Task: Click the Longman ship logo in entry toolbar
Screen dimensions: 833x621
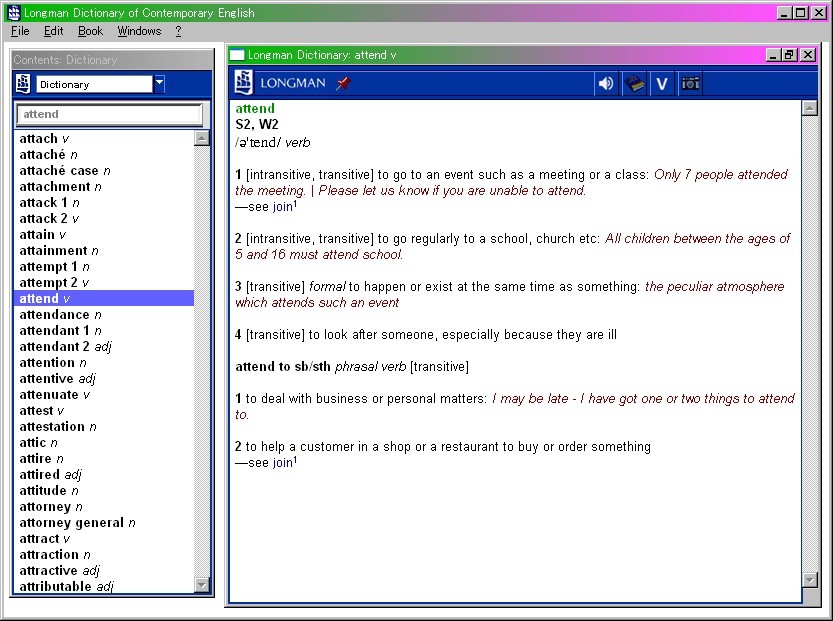Action: click(x=243, y=83)
